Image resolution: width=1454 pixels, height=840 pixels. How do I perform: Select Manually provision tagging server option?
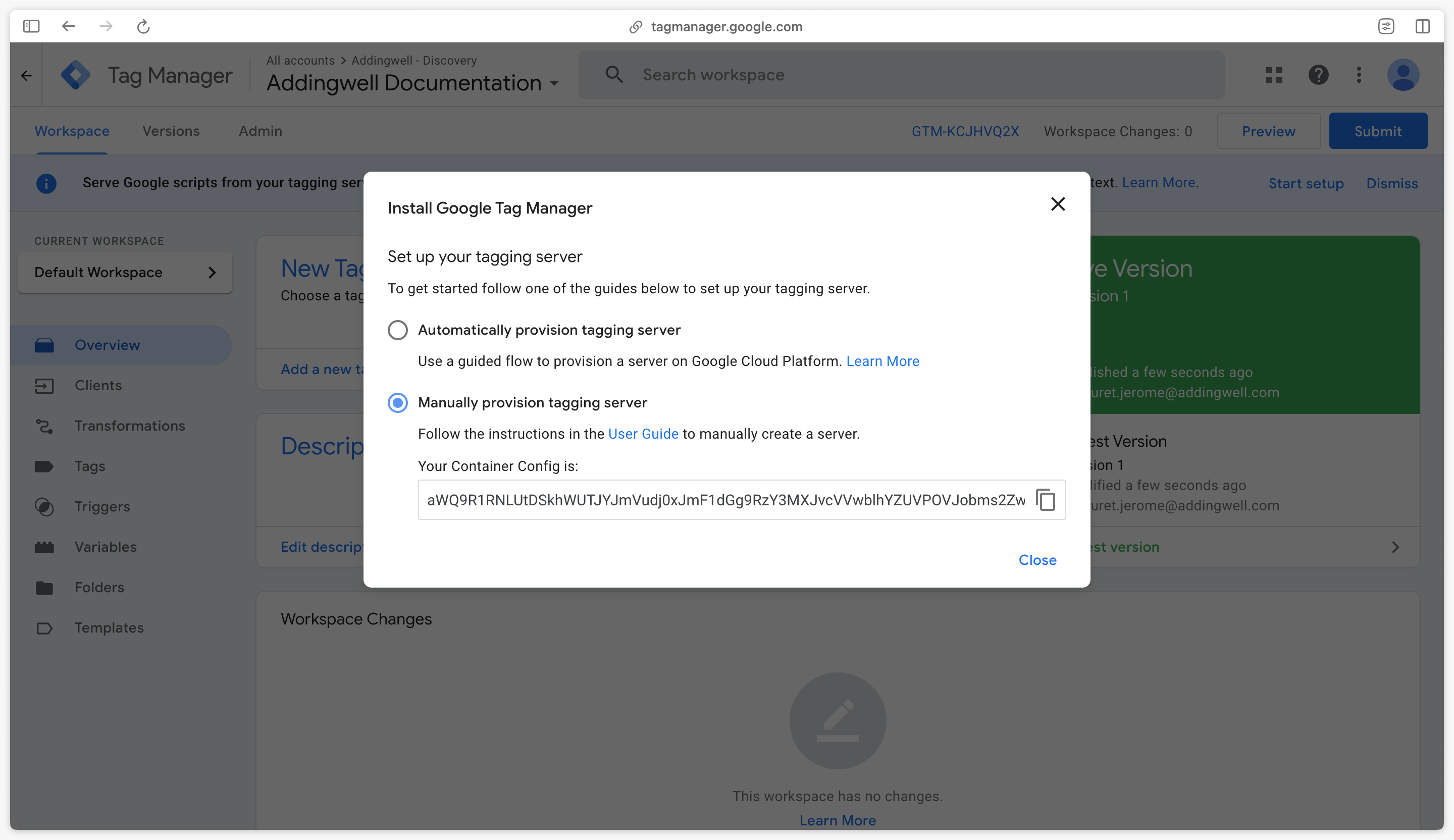click(x=397, y=403)
